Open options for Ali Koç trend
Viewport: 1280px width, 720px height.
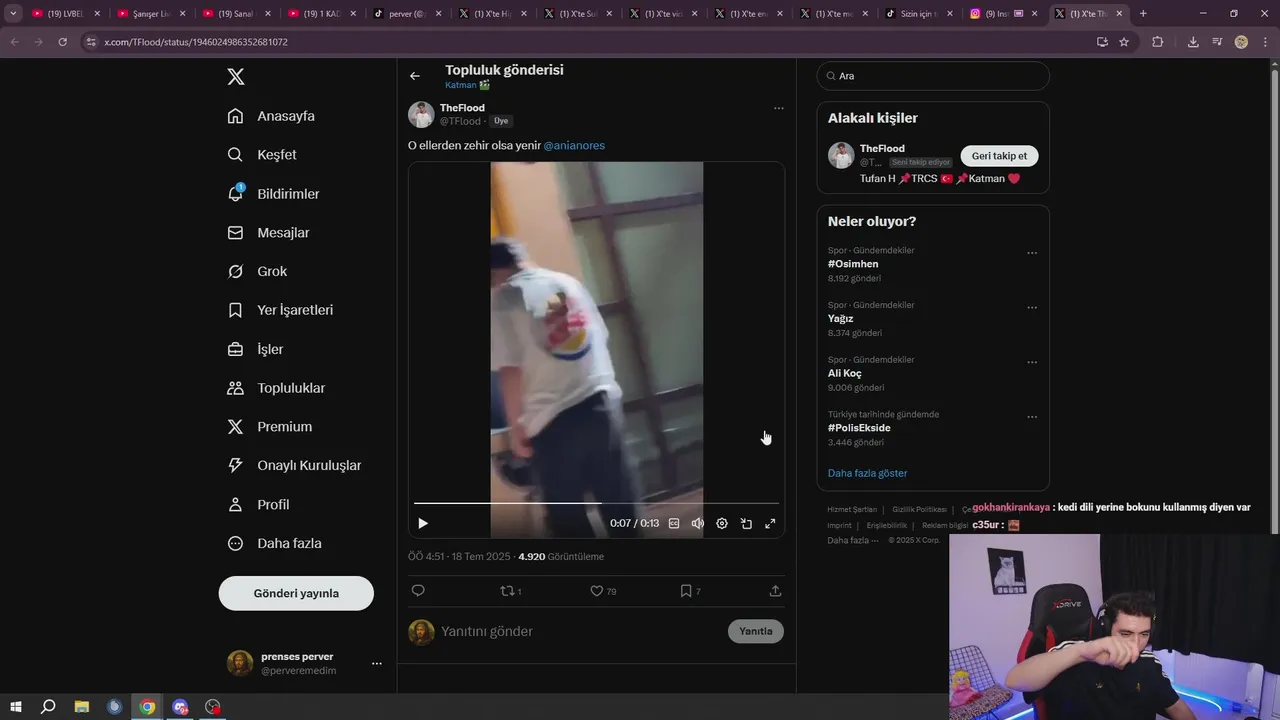point(1032,362)
